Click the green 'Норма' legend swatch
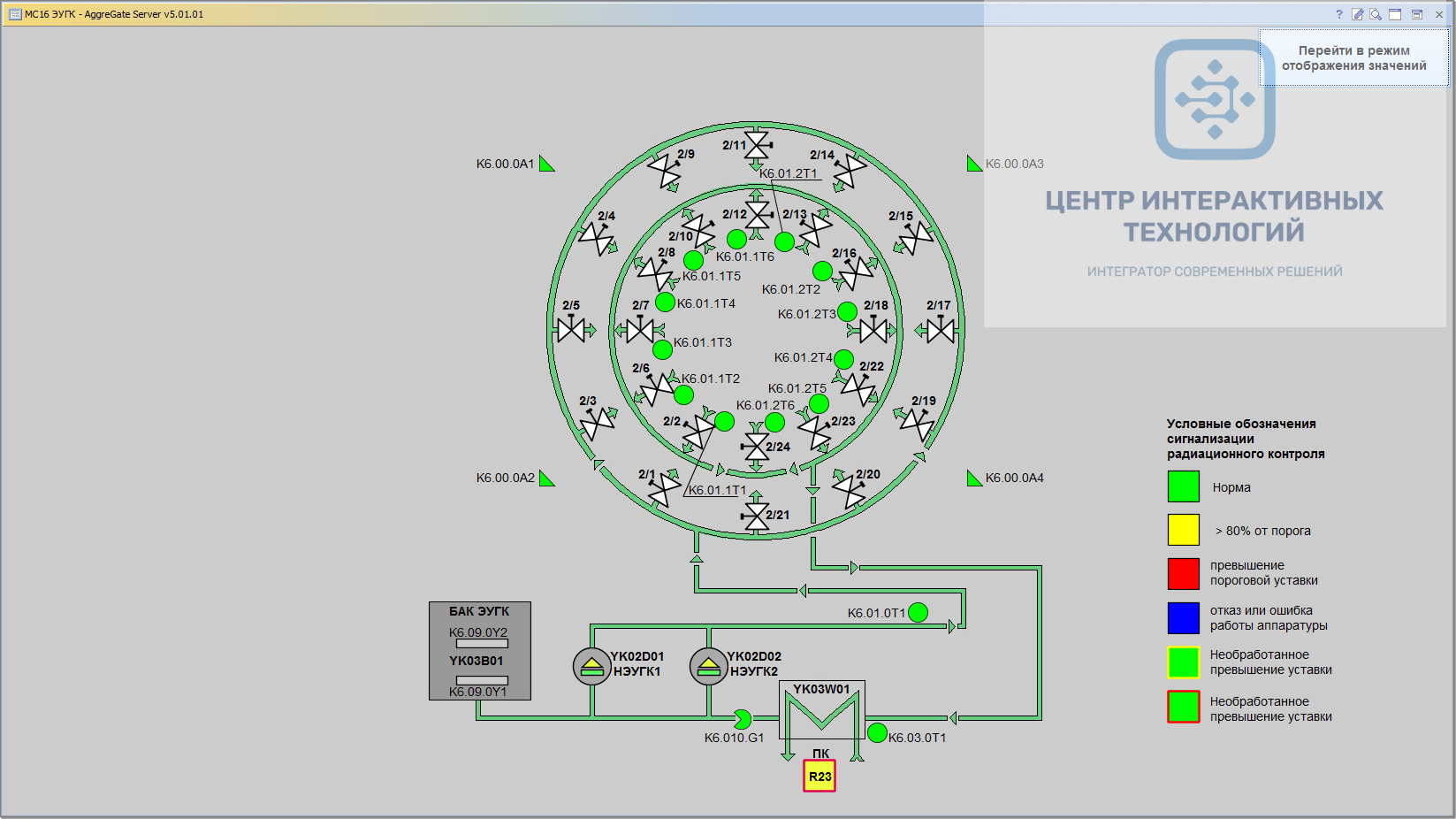This screenshot has width=1456, height=819. pyautogui.click(x=1184, y=486)
